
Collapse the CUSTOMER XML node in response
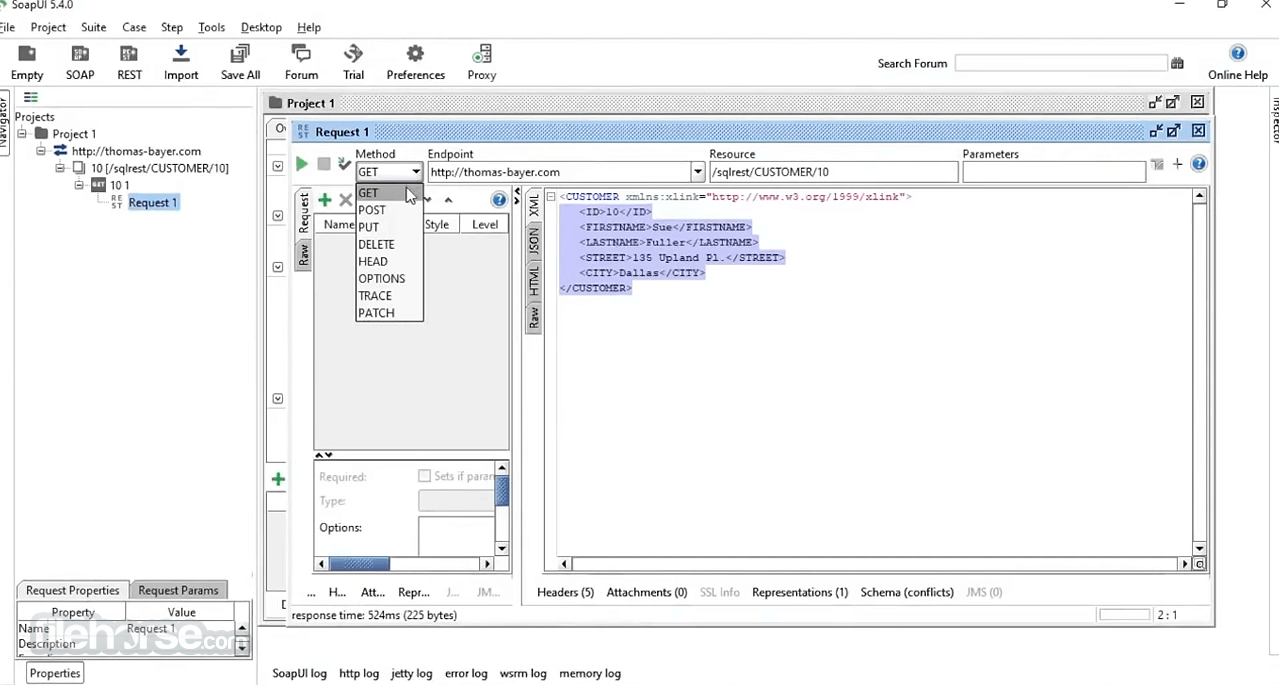(x=550, y=197)
